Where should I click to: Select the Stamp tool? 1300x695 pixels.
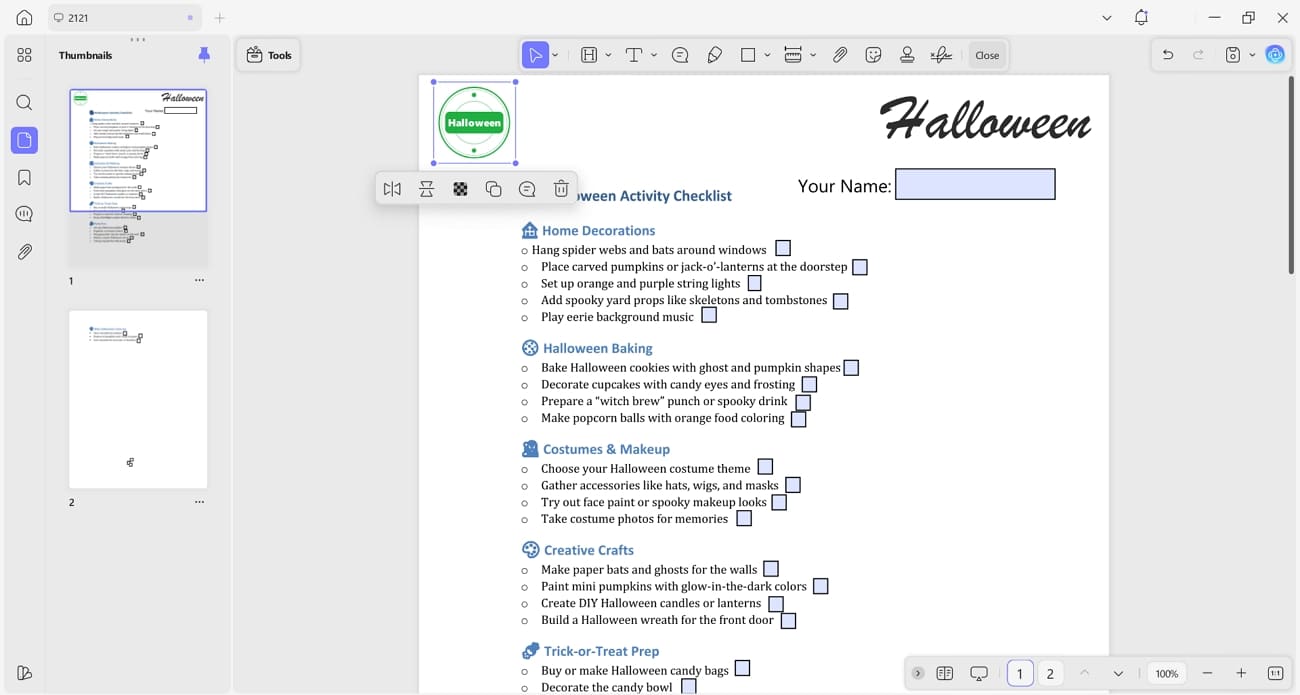pyautogui.click(x=907, y=55)
